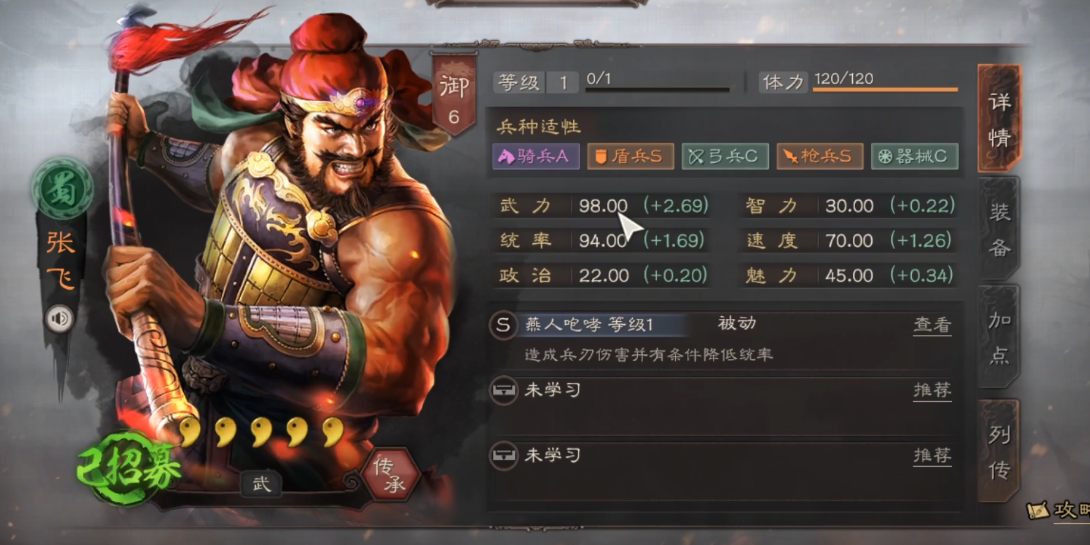Click the 体力 stamina progress bar

pyautogui.click(x=886, y=90)
